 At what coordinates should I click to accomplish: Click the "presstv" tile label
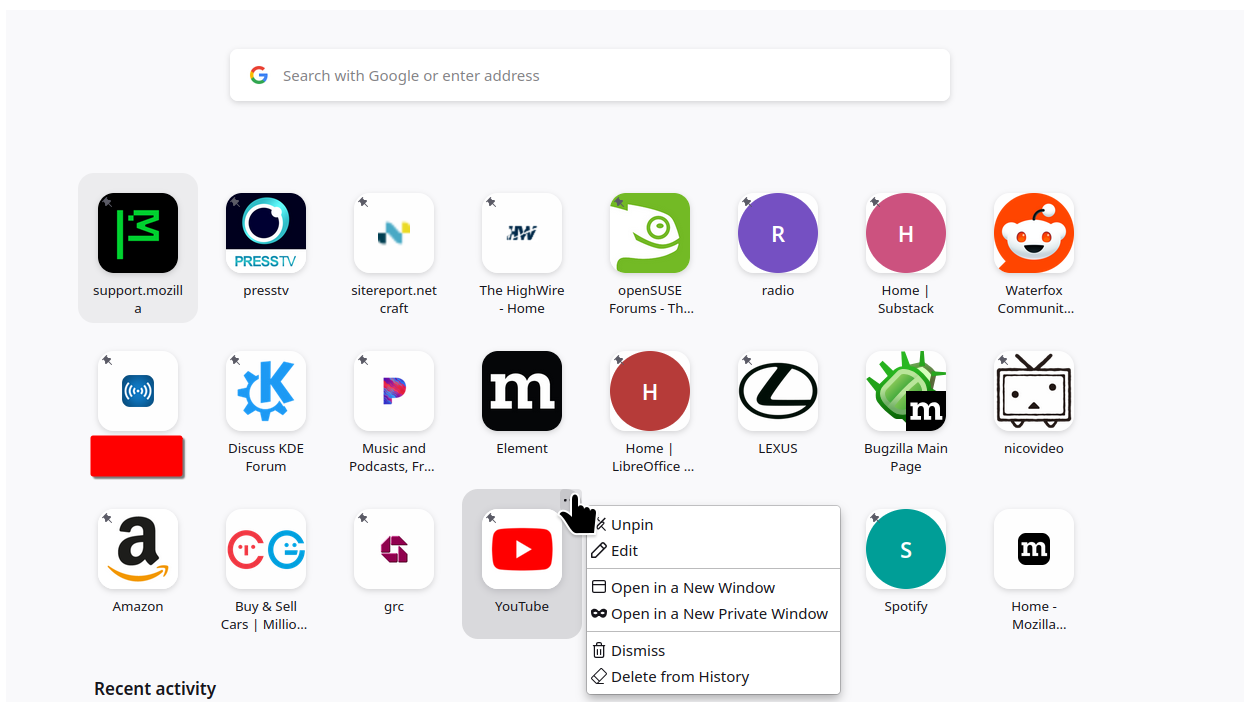(x=266, y=290)
